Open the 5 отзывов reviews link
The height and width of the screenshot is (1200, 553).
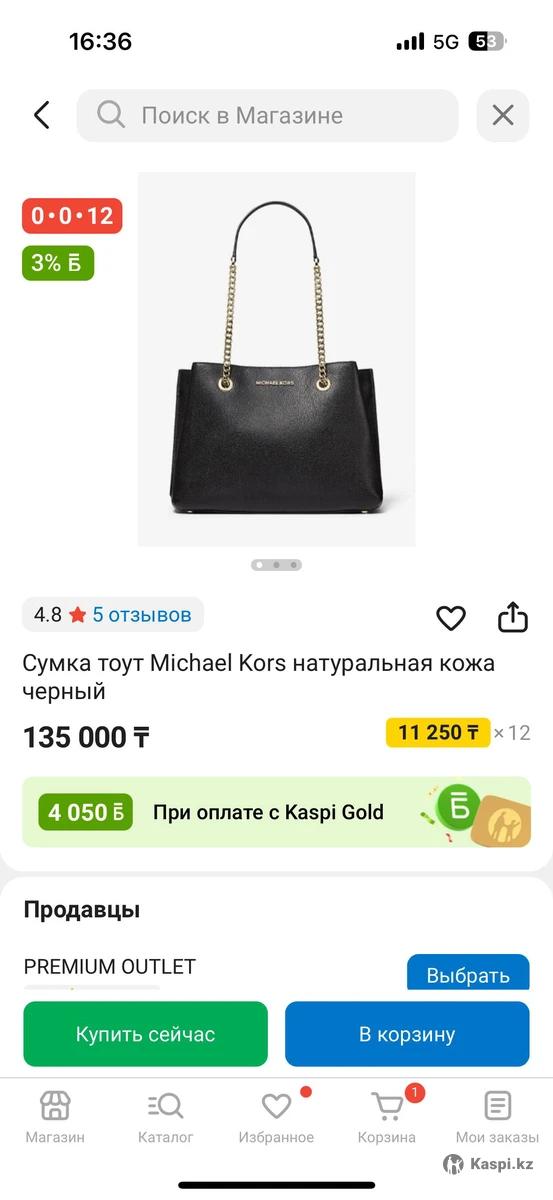(142, 615)
